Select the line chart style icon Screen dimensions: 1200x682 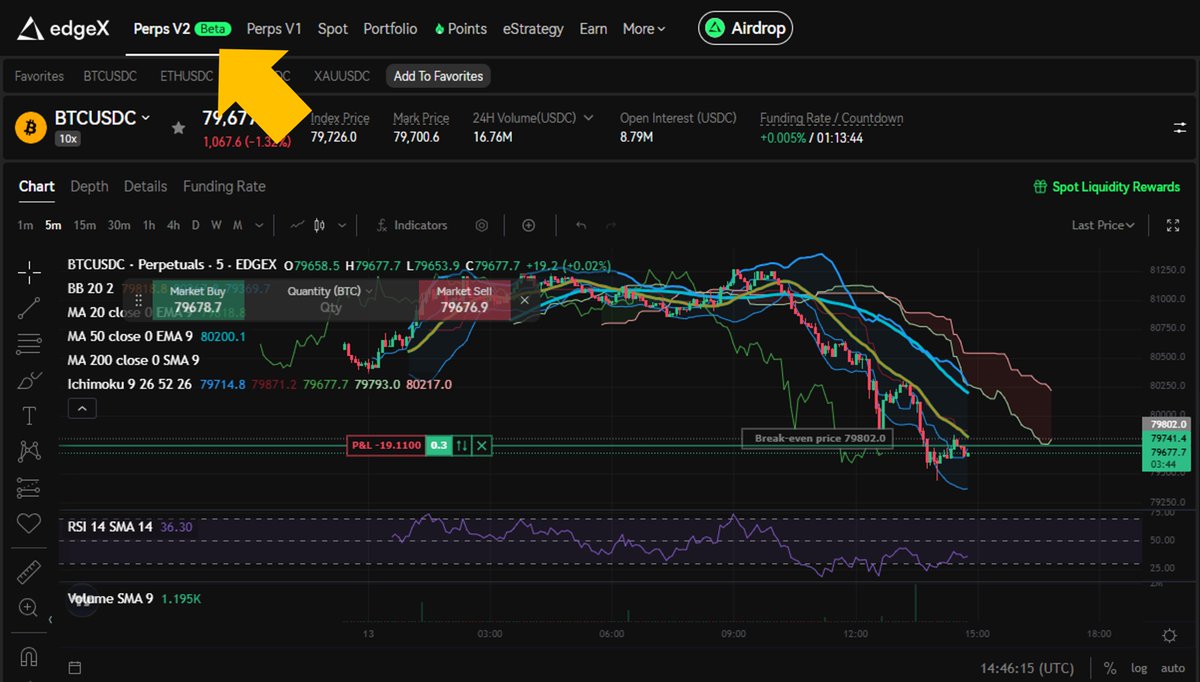point(297,225)
